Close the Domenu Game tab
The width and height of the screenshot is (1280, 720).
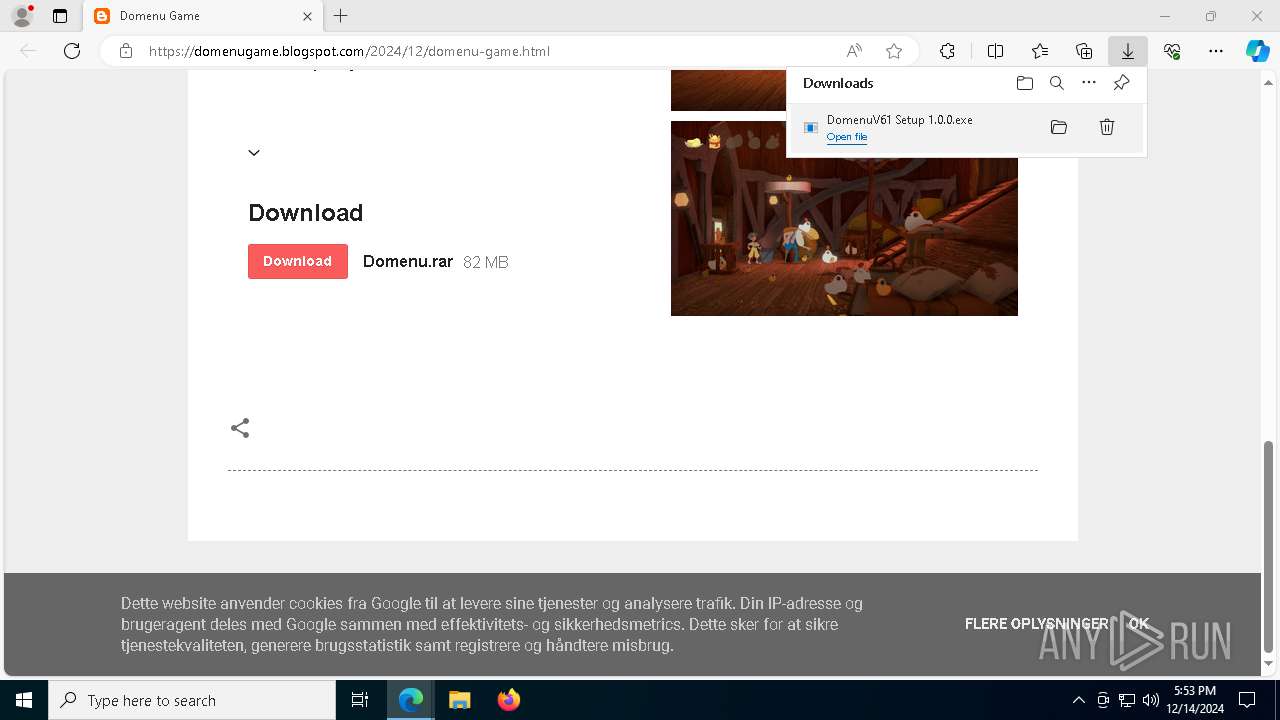pos(307,16)
